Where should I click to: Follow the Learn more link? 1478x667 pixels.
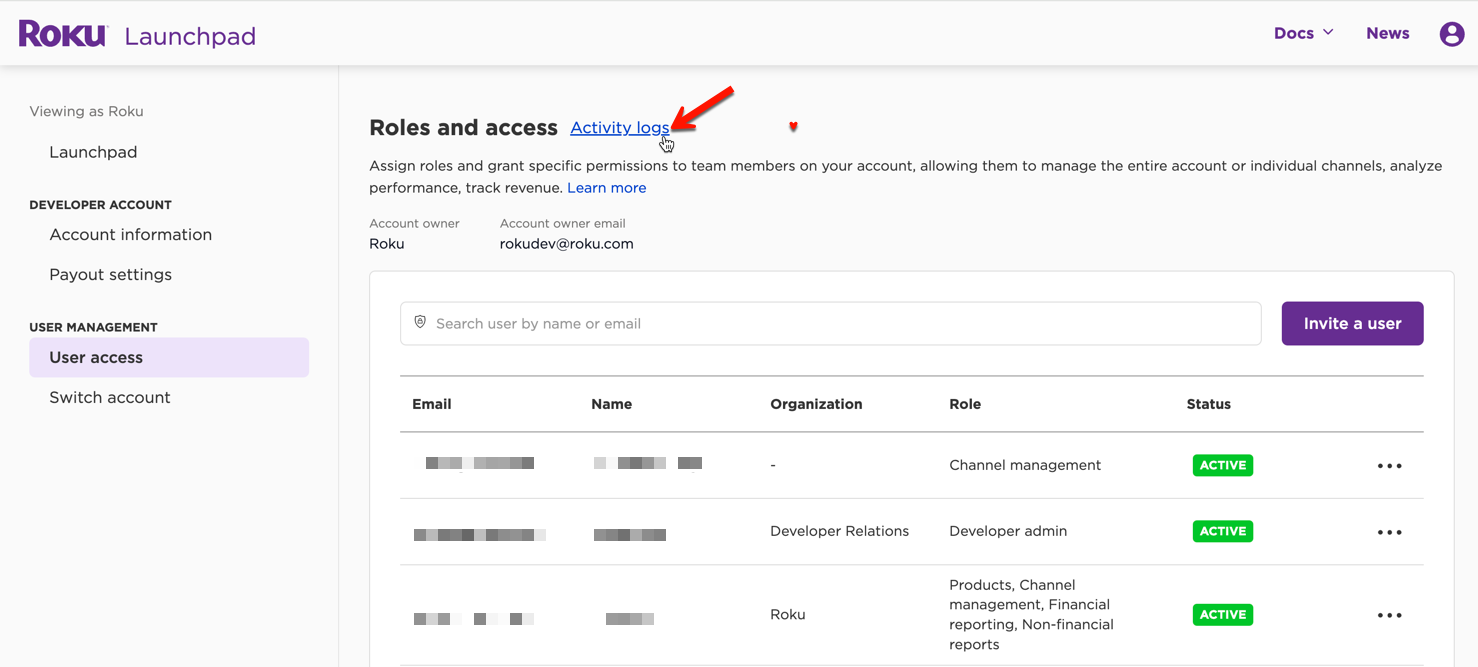606,188
